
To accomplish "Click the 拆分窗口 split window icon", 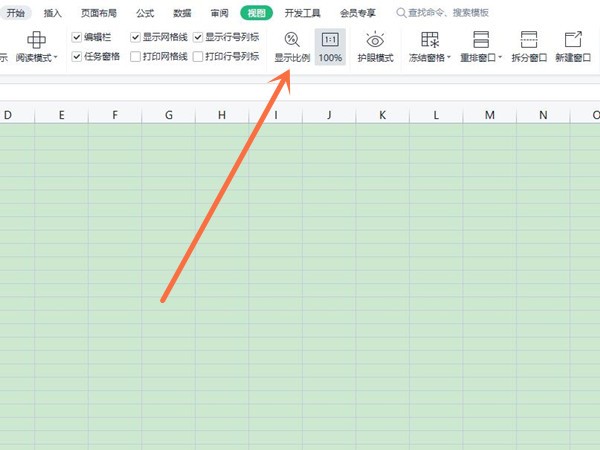I will [x=528, y=40].
